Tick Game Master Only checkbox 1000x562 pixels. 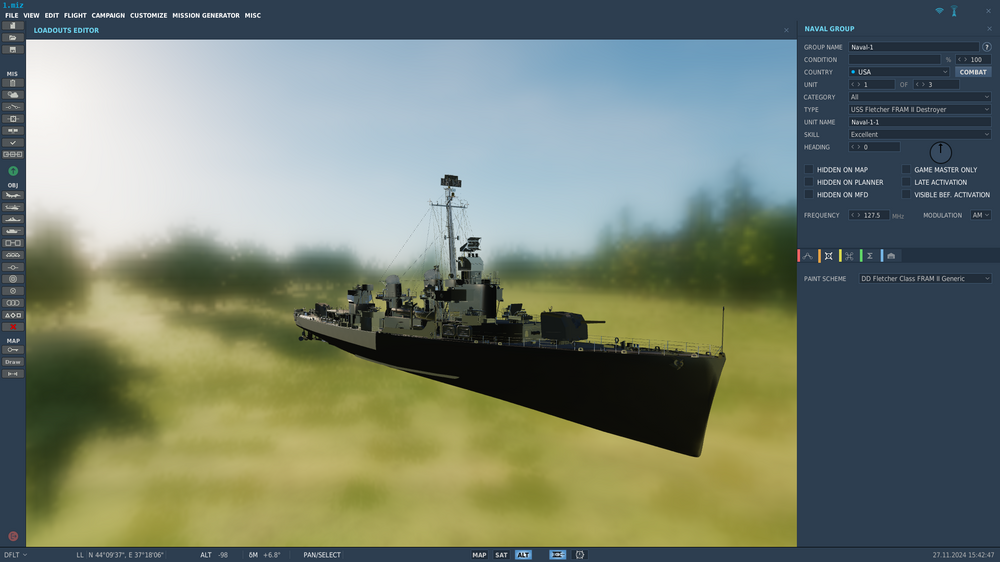906,170
